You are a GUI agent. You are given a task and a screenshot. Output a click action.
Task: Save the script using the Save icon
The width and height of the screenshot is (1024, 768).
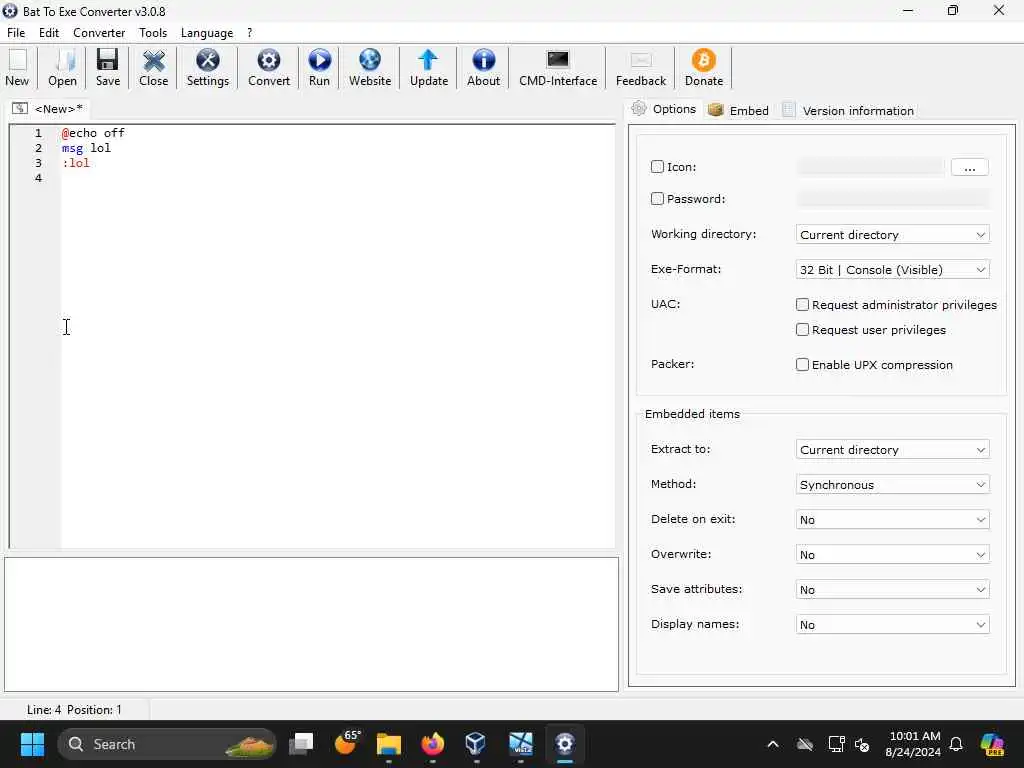[x=108, y=68]
